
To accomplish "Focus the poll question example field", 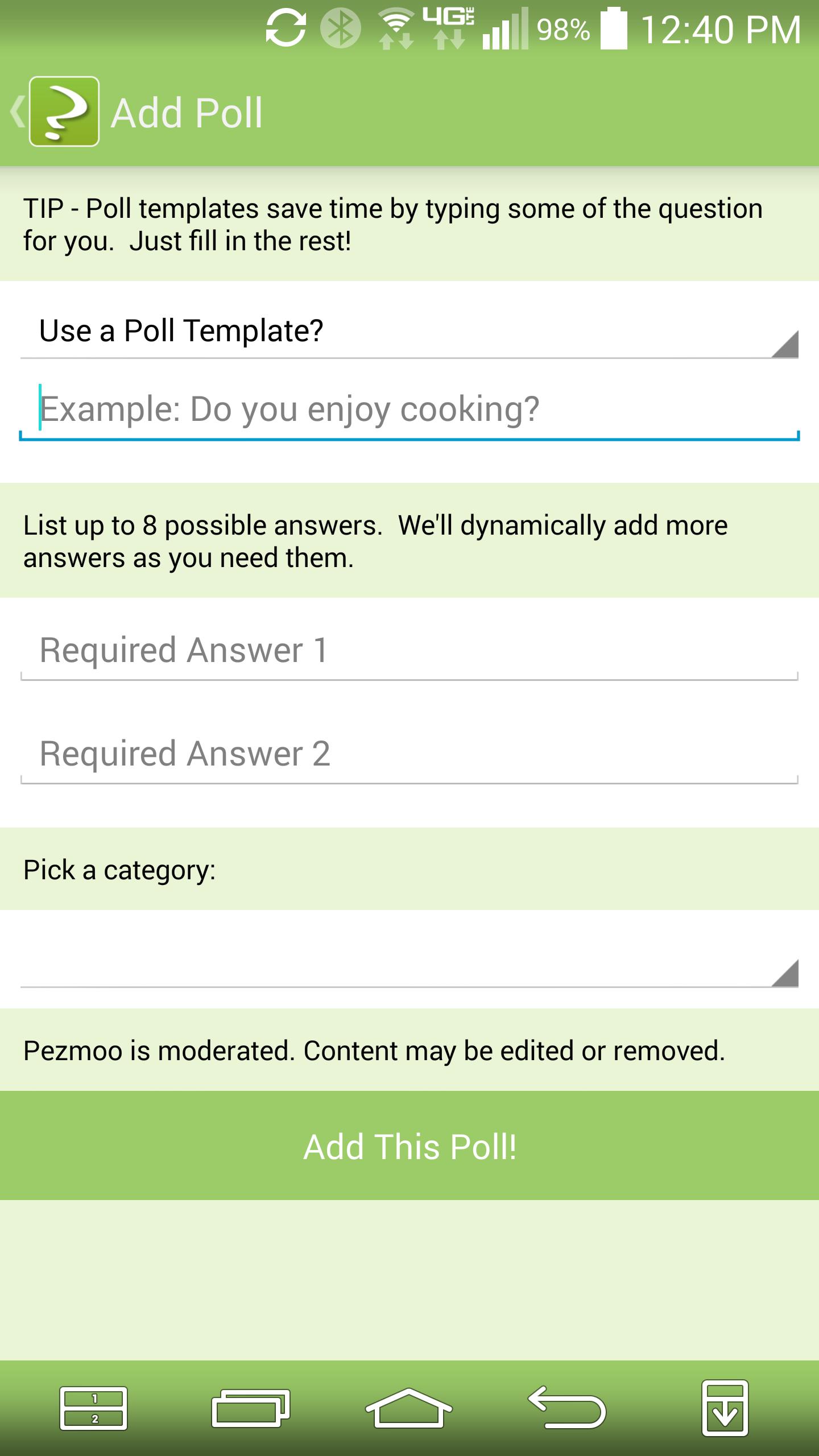I will tap(409, 409).
